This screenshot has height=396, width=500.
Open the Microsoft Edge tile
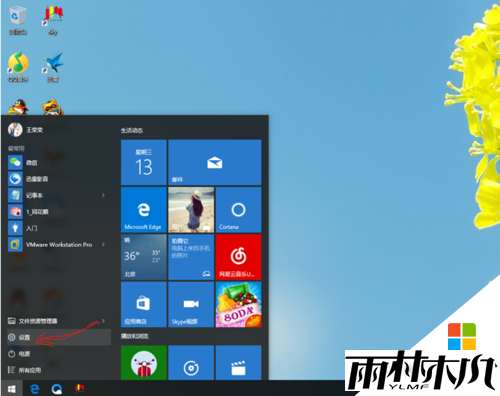tap(144, 210)
